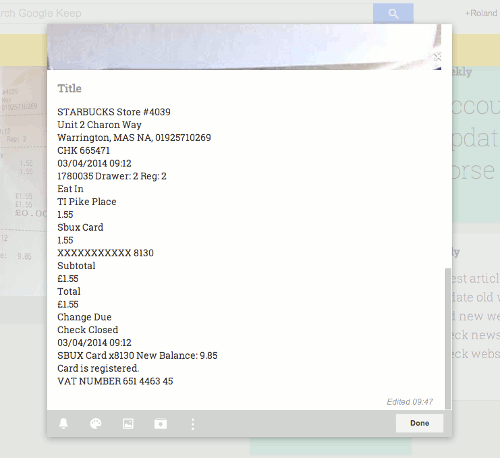Click the add image icon
This screenshot has width=500, height=458.
coord(128,424)
